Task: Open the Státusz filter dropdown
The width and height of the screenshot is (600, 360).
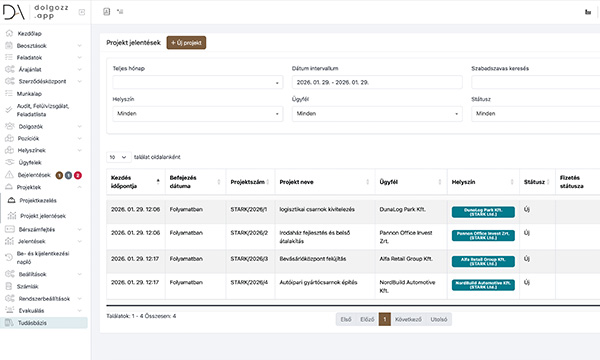Action: pos(536,114)
